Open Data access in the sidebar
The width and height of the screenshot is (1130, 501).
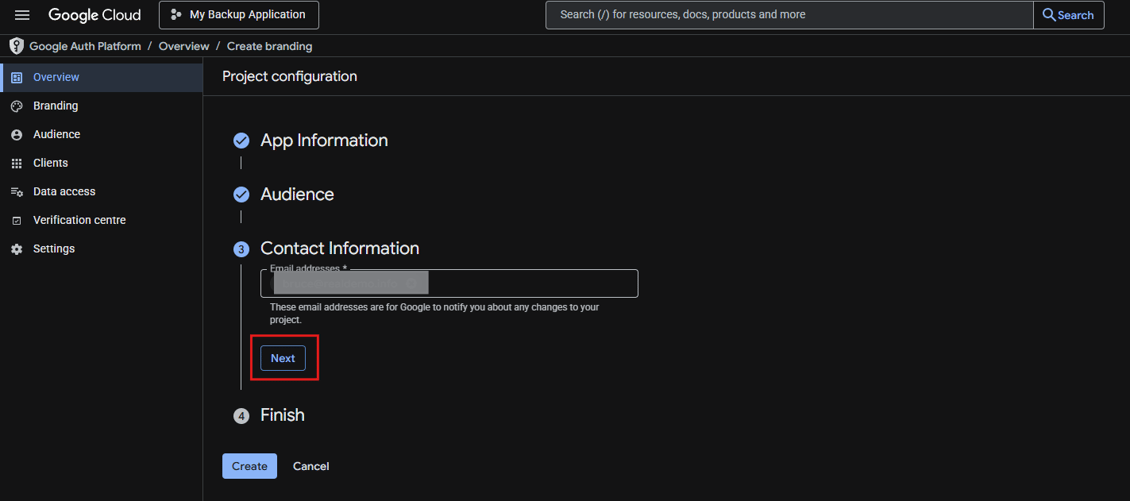tap(102, 192)
